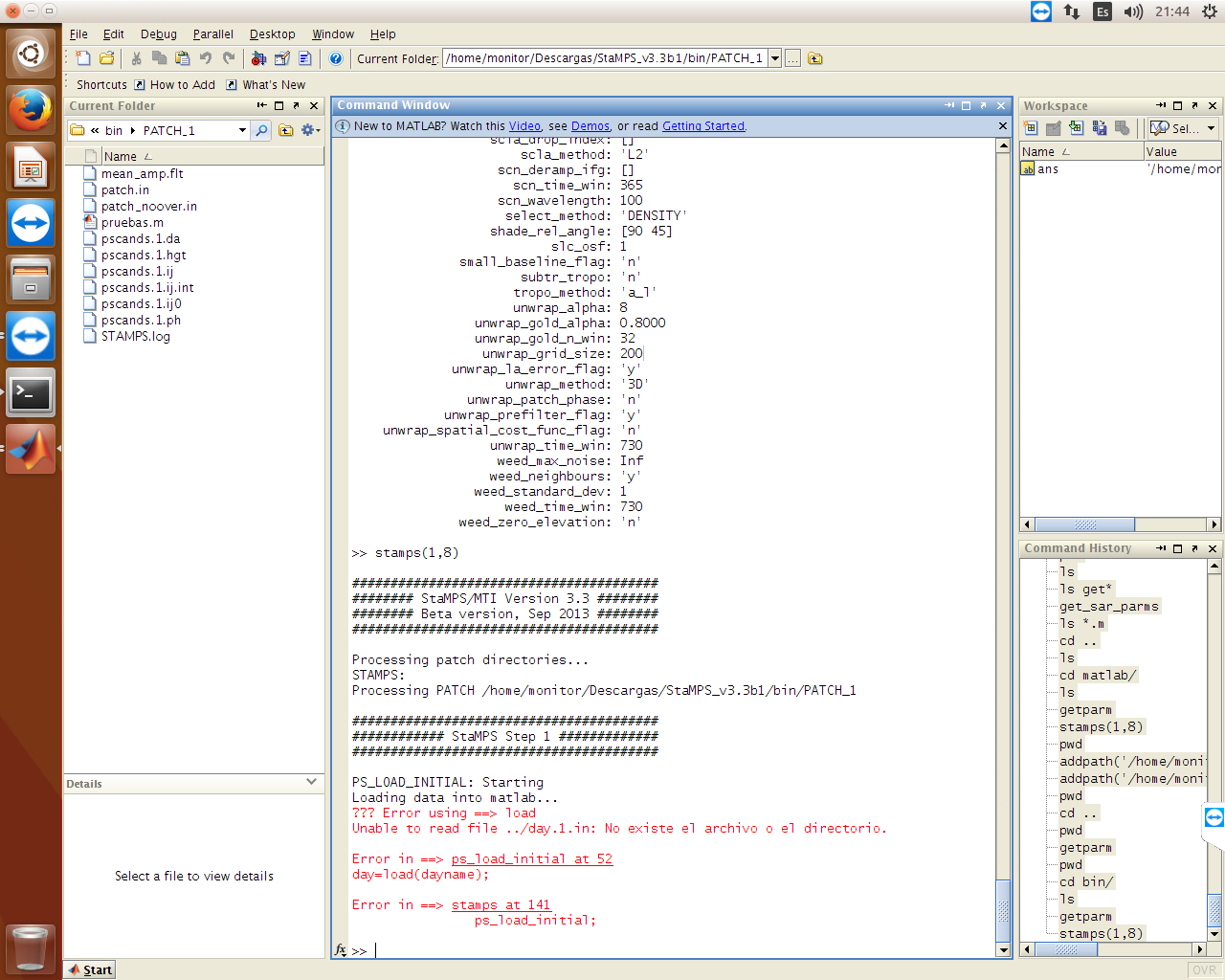Open MATLAB Help question mark icon

pos(336,58)
